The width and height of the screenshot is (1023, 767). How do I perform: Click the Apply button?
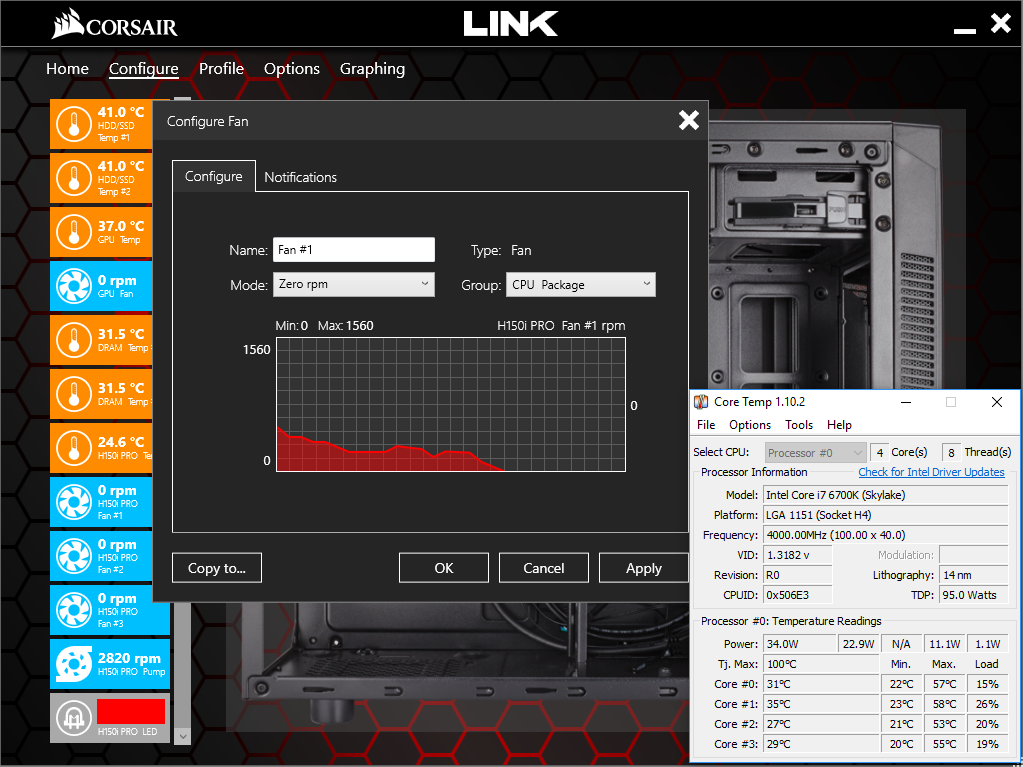click(x=643, y=567)
